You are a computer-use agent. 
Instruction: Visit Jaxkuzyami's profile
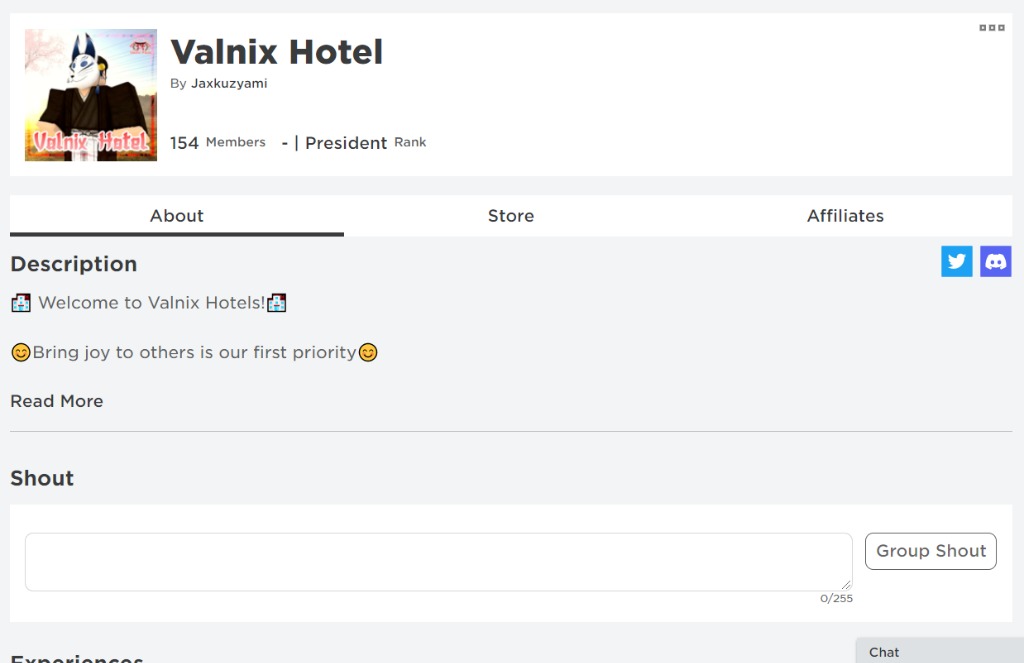tap(229, 83)
